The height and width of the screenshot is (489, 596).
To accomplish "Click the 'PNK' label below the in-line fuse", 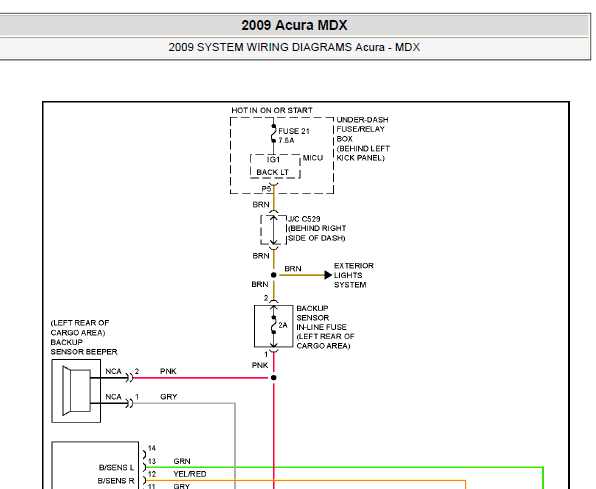I will pyautogui.click(x=260, y=365).
